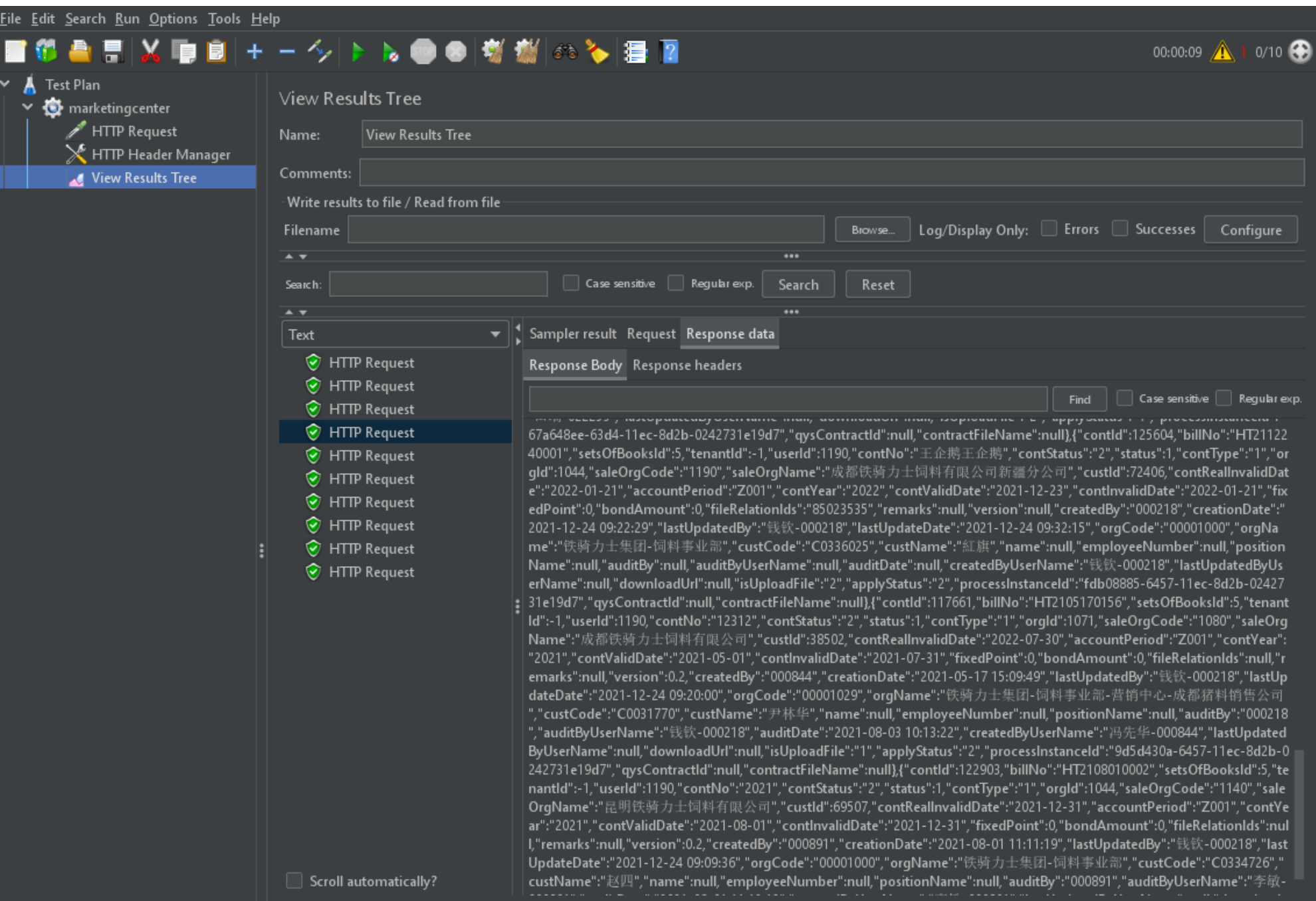The image size is (1316, 901).
Task: Clear results with single broom icon
Action: [x=493, y=51]
